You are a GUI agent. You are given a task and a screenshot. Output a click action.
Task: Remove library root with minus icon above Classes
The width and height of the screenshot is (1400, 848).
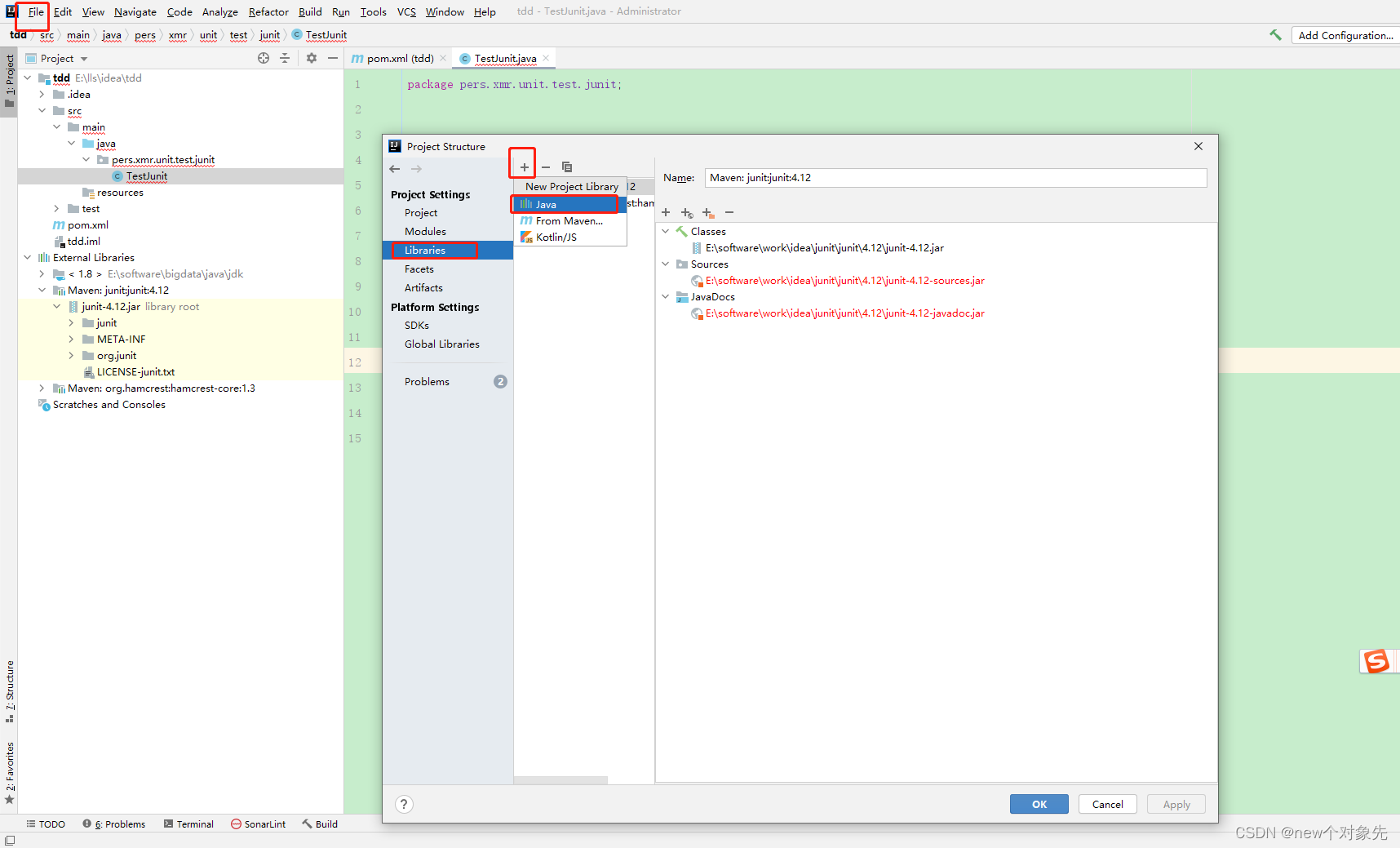[x=729, y=212]
